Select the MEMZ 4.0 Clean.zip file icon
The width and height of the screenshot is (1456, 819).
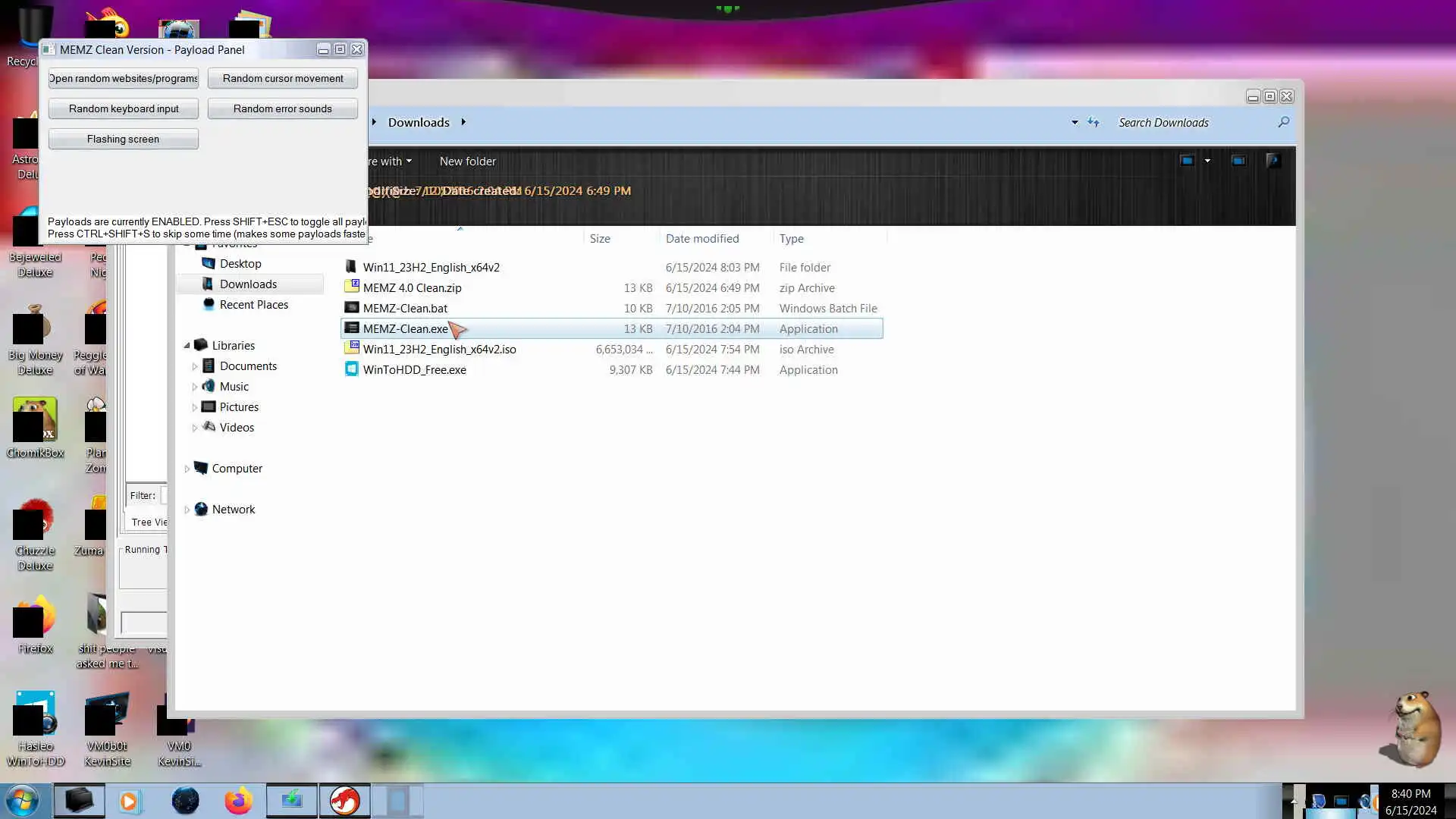point(351,287)
